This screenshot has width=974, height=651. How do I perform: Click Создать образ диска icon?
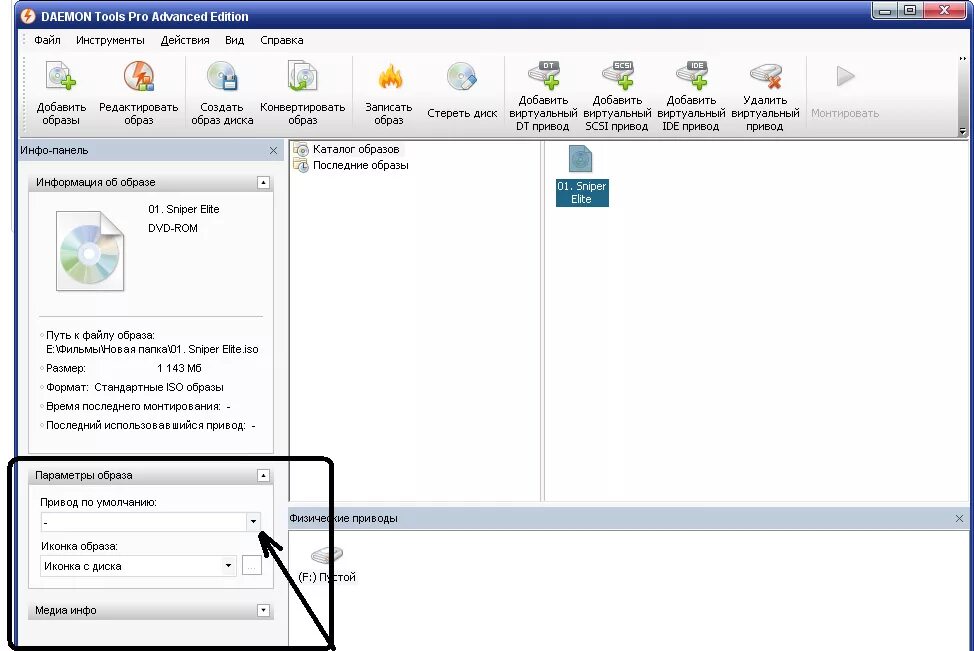click(222, 76)
